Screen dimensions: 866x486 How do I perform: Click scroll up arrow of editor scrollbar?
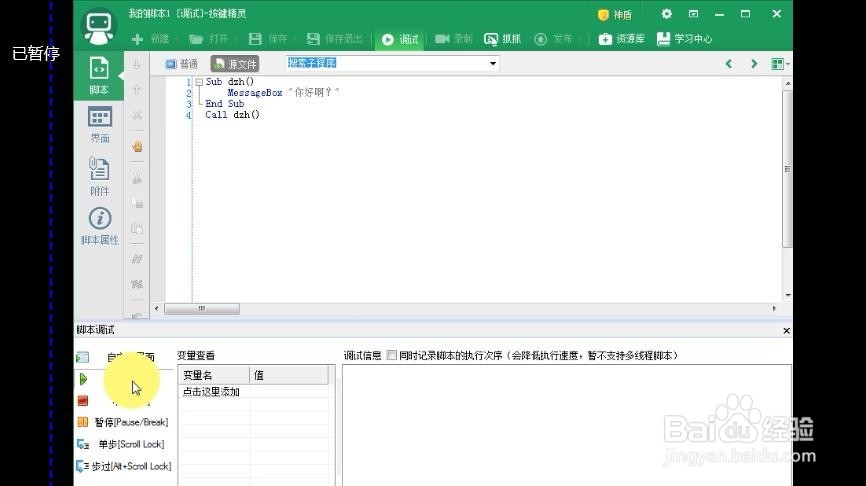pyautogui.click(x=788, y=83)
